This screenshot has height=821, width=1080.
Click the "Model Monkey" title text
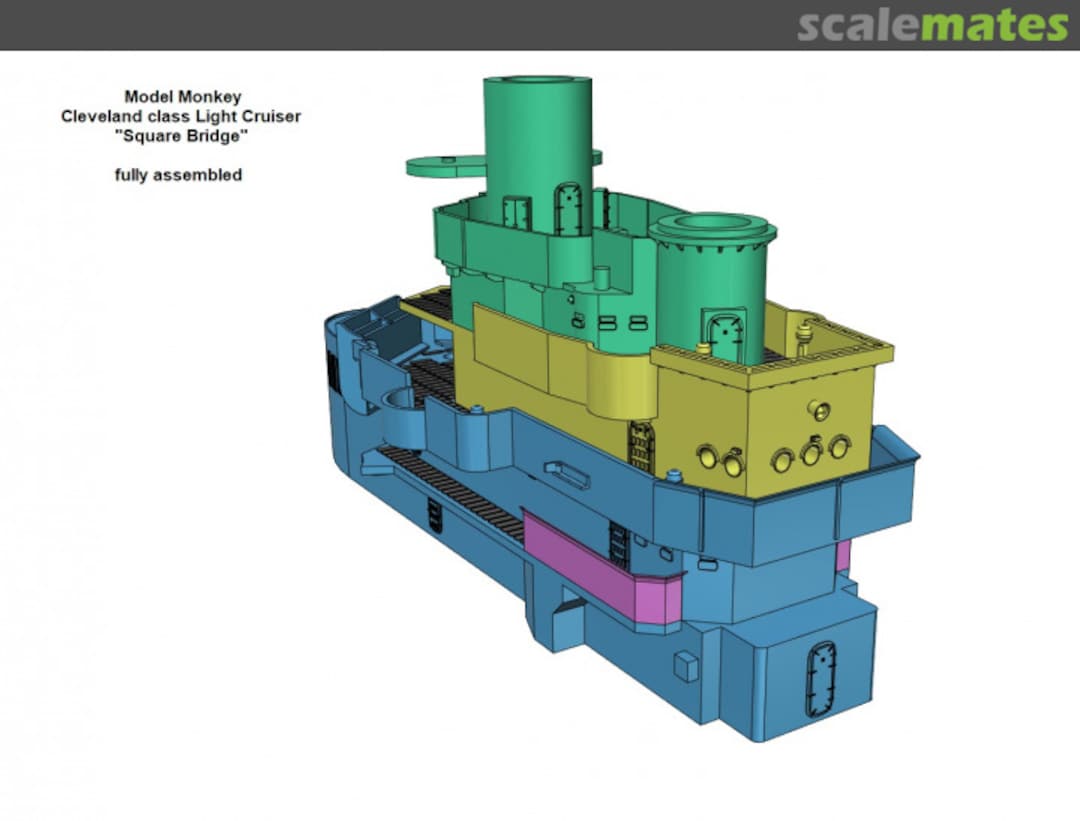tap(182, 97)
